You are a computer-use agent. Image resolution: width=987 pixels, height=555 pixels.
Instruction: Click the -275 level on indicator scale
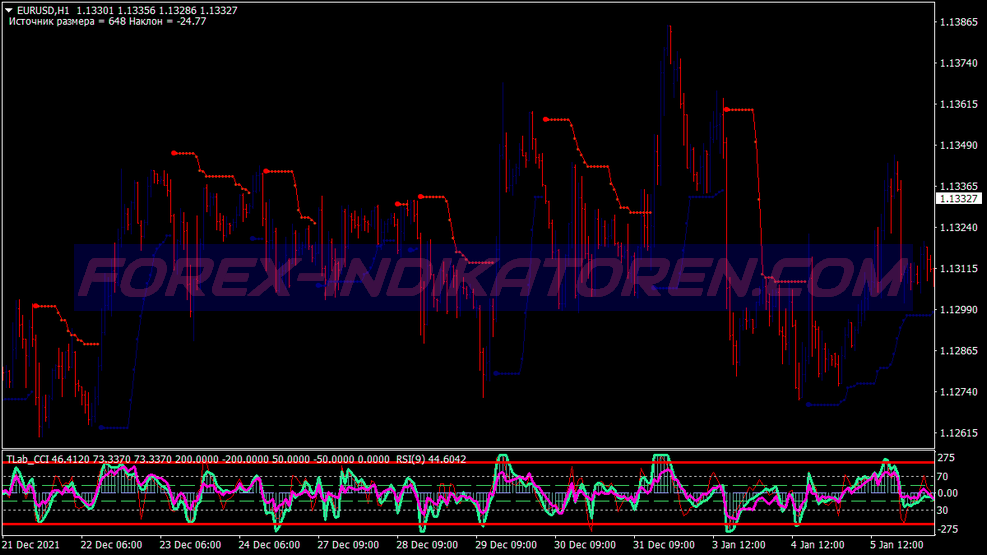coord(947,529)
